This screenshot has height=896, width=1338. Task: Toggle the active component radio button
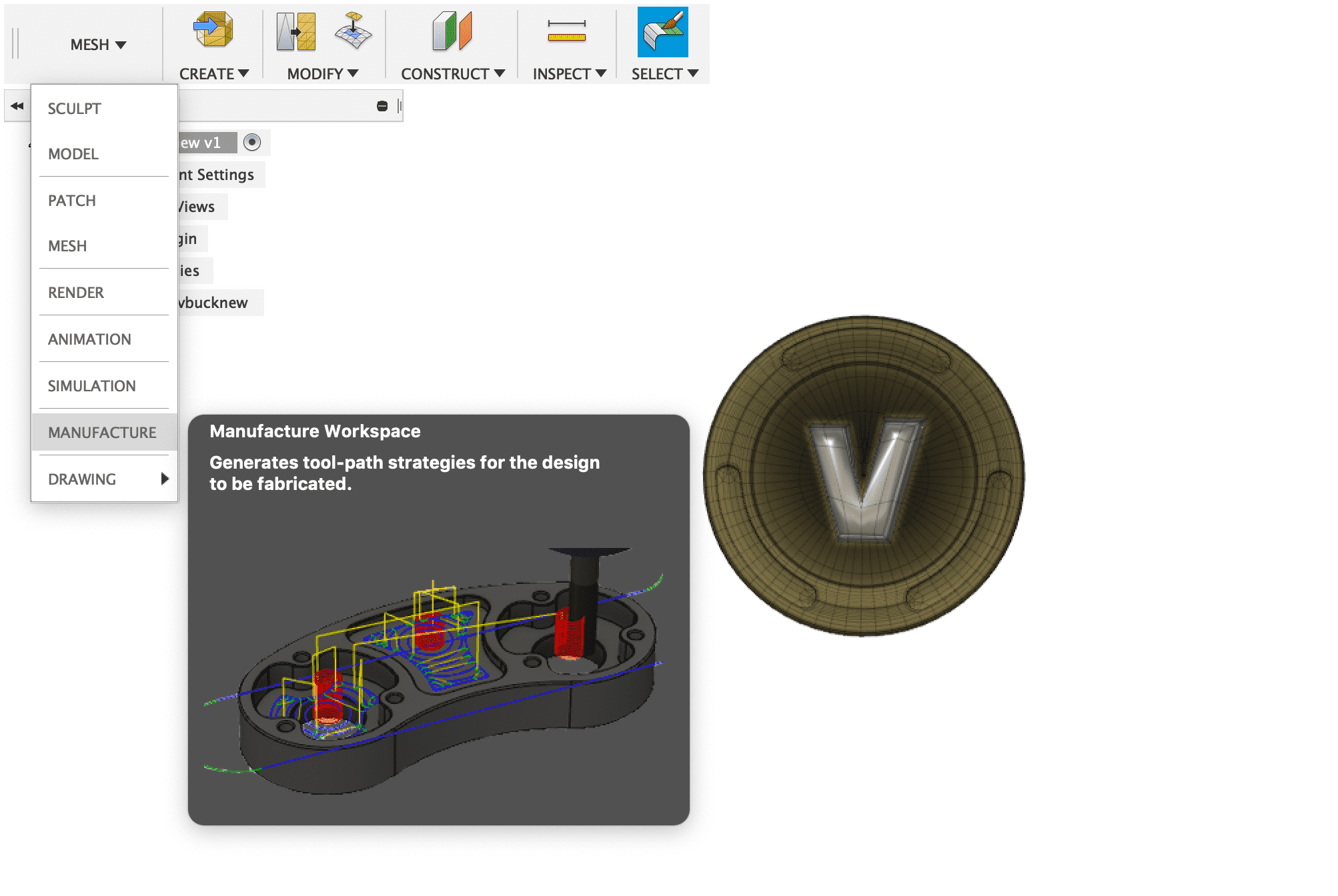click(252, 142)
